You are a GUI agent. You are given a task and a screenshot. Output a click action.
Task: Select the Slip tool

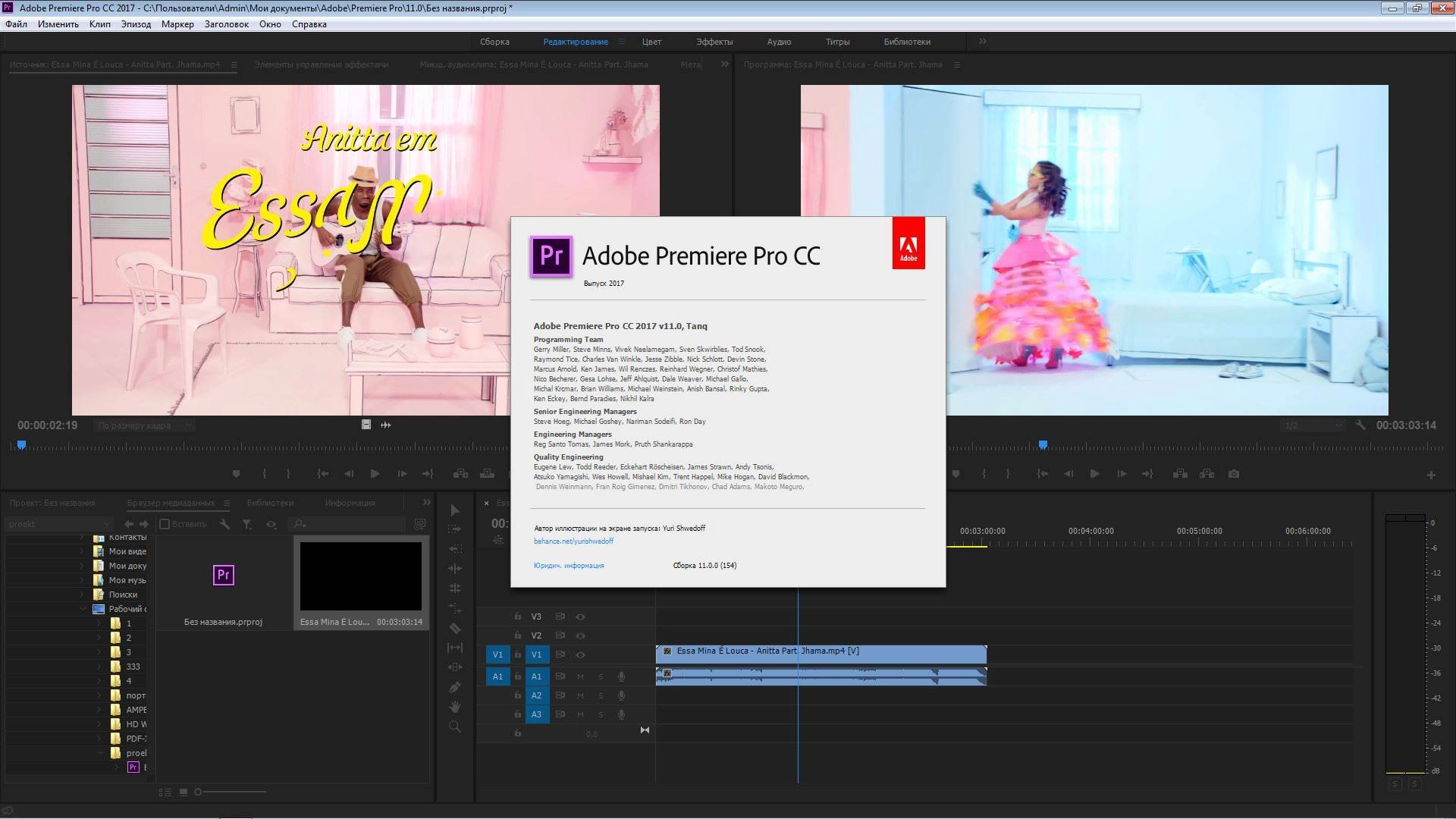(x=455, y=648)
